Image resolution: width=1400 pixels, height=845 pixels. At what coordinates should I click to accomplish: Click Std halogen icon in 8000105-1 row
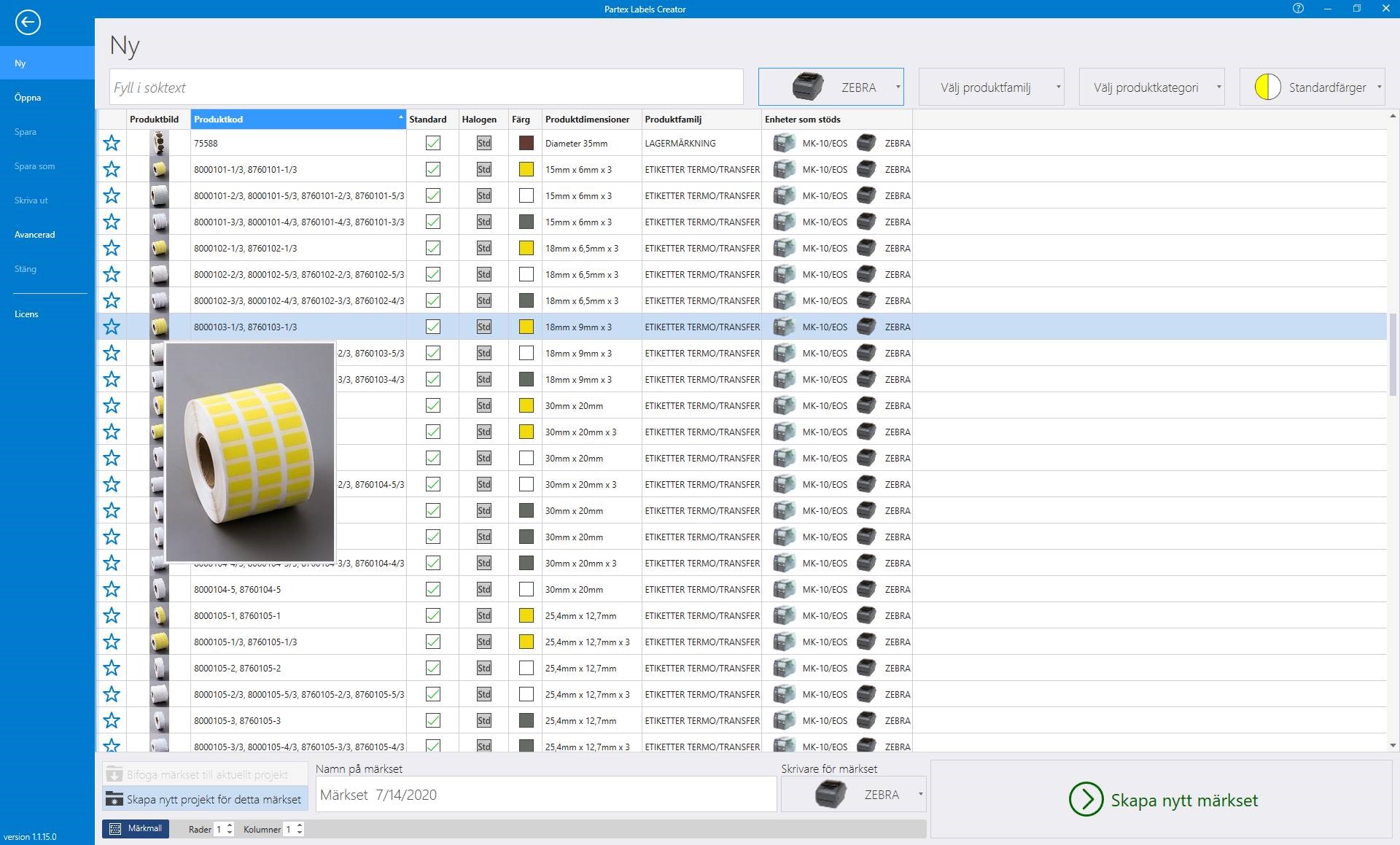coord(484,615)
